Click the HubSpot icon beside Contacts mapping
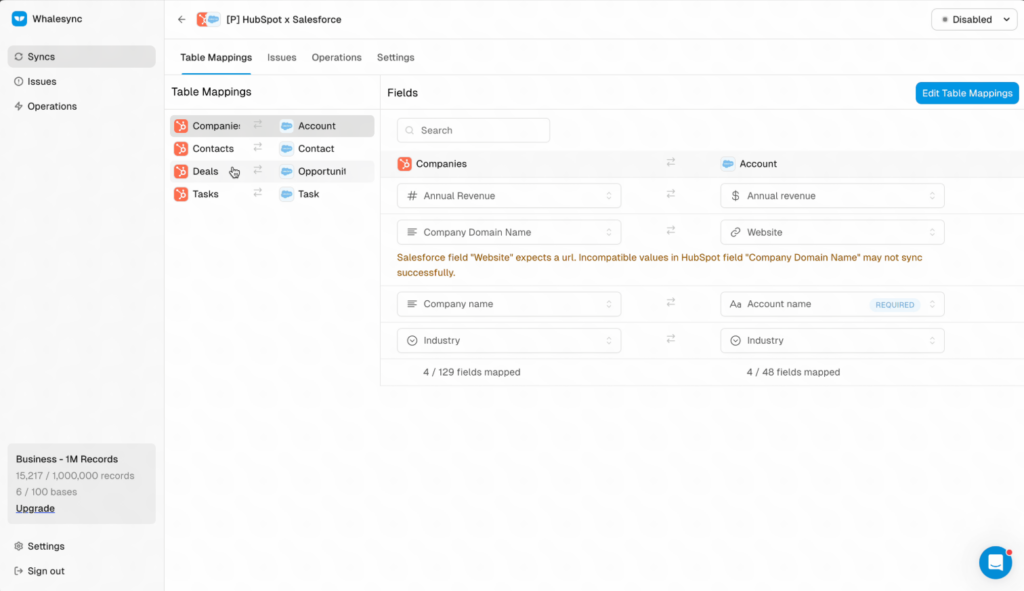 [x=181, y=149]
